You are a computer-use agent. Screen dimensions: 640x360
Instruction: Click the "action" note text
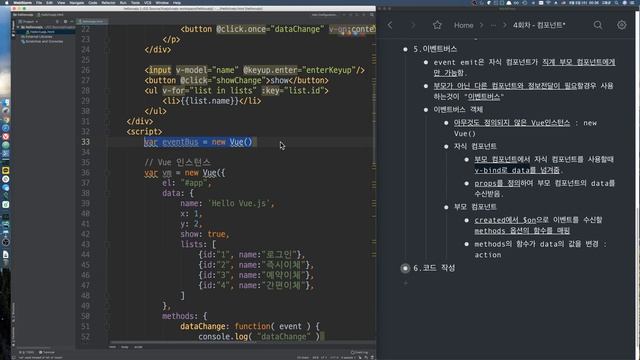(x=487, y=255)
